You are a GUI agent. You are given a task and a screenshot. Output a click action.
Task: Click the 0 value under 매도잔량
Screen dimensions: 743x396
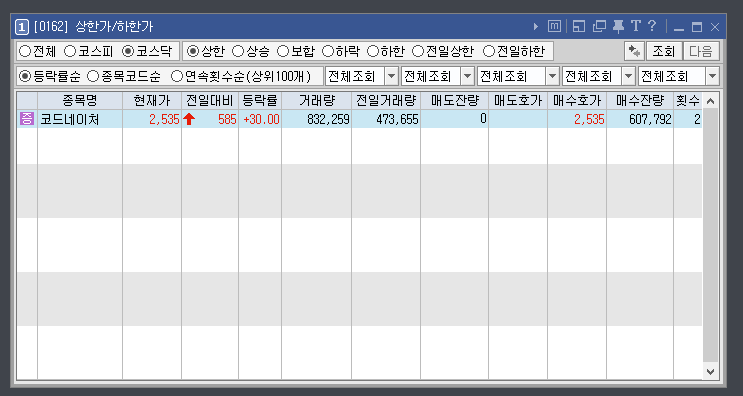click(x=483, y=118)
